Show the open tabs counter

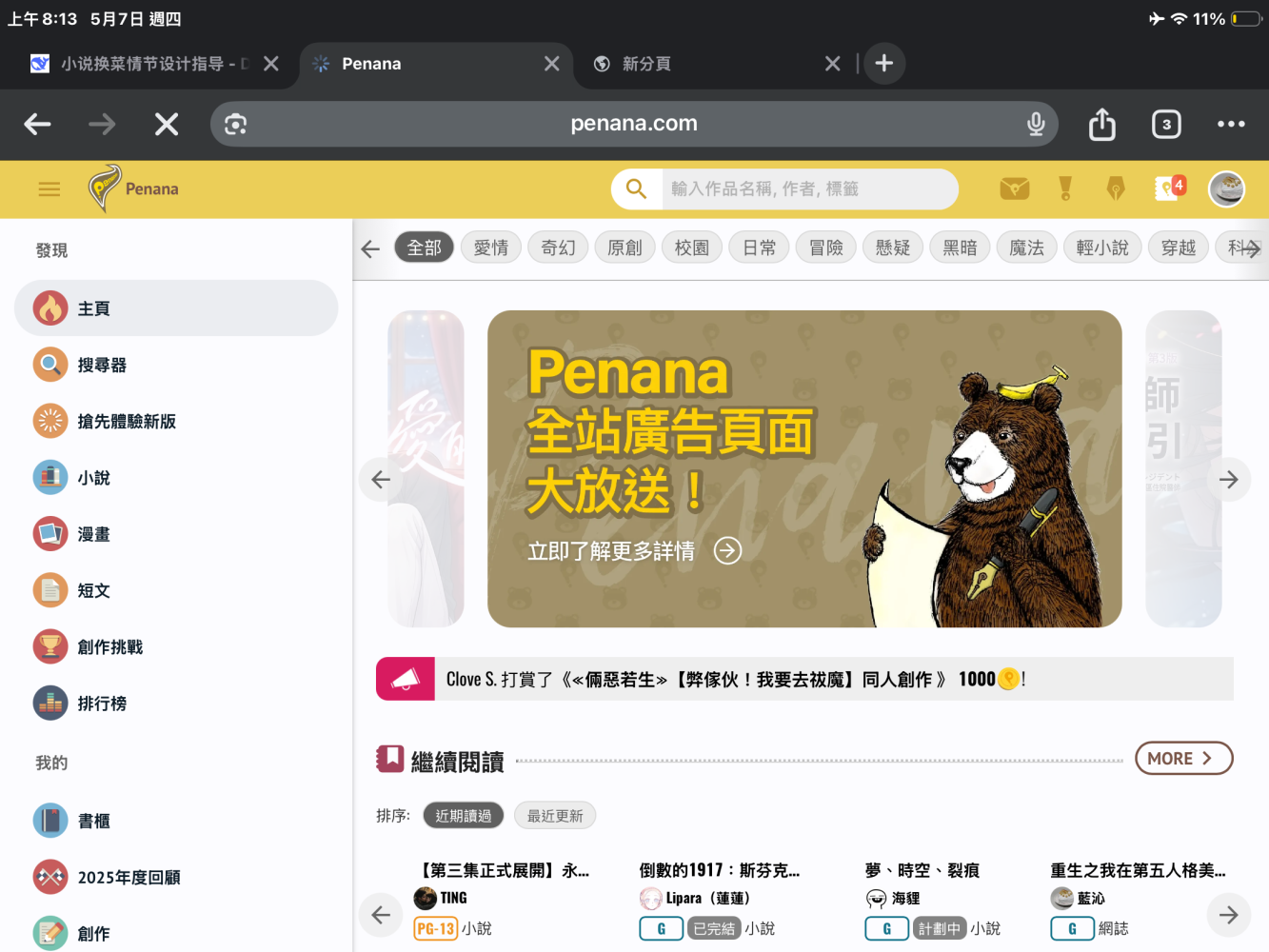pos(1166,124)
